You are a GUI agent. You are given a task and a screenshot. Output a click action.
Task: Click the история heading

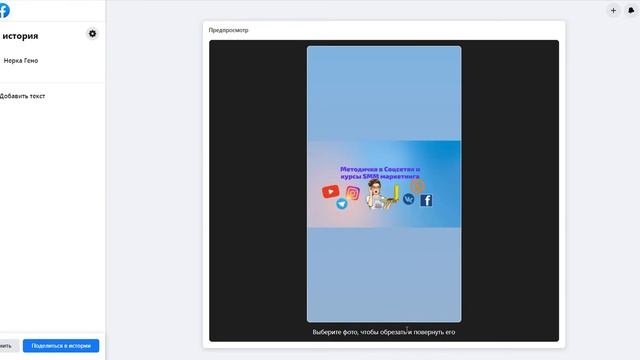[x=20, y=36]
